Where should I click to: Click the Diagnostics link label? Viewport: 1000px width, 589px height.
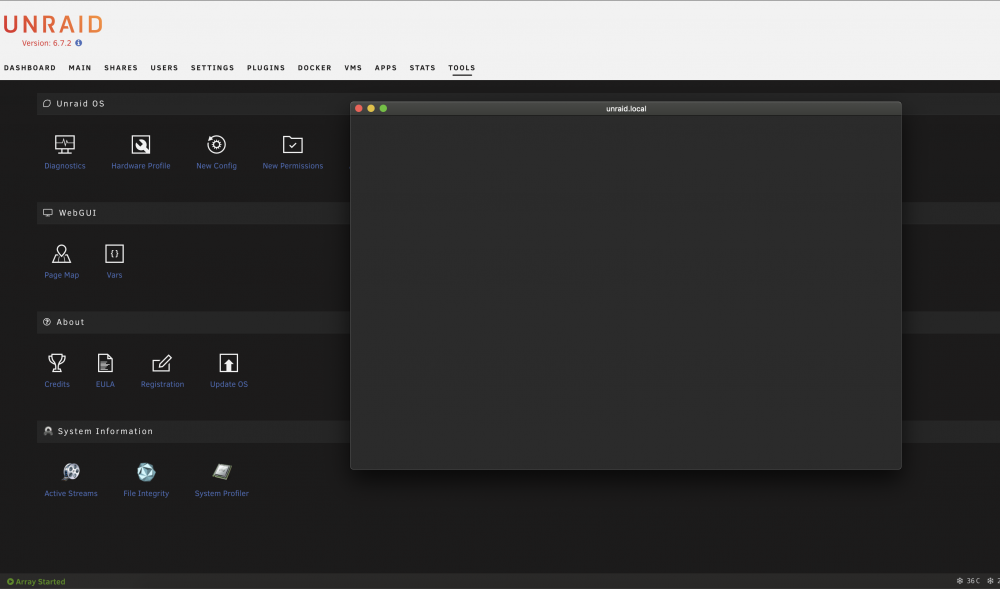tap(64, 166)
